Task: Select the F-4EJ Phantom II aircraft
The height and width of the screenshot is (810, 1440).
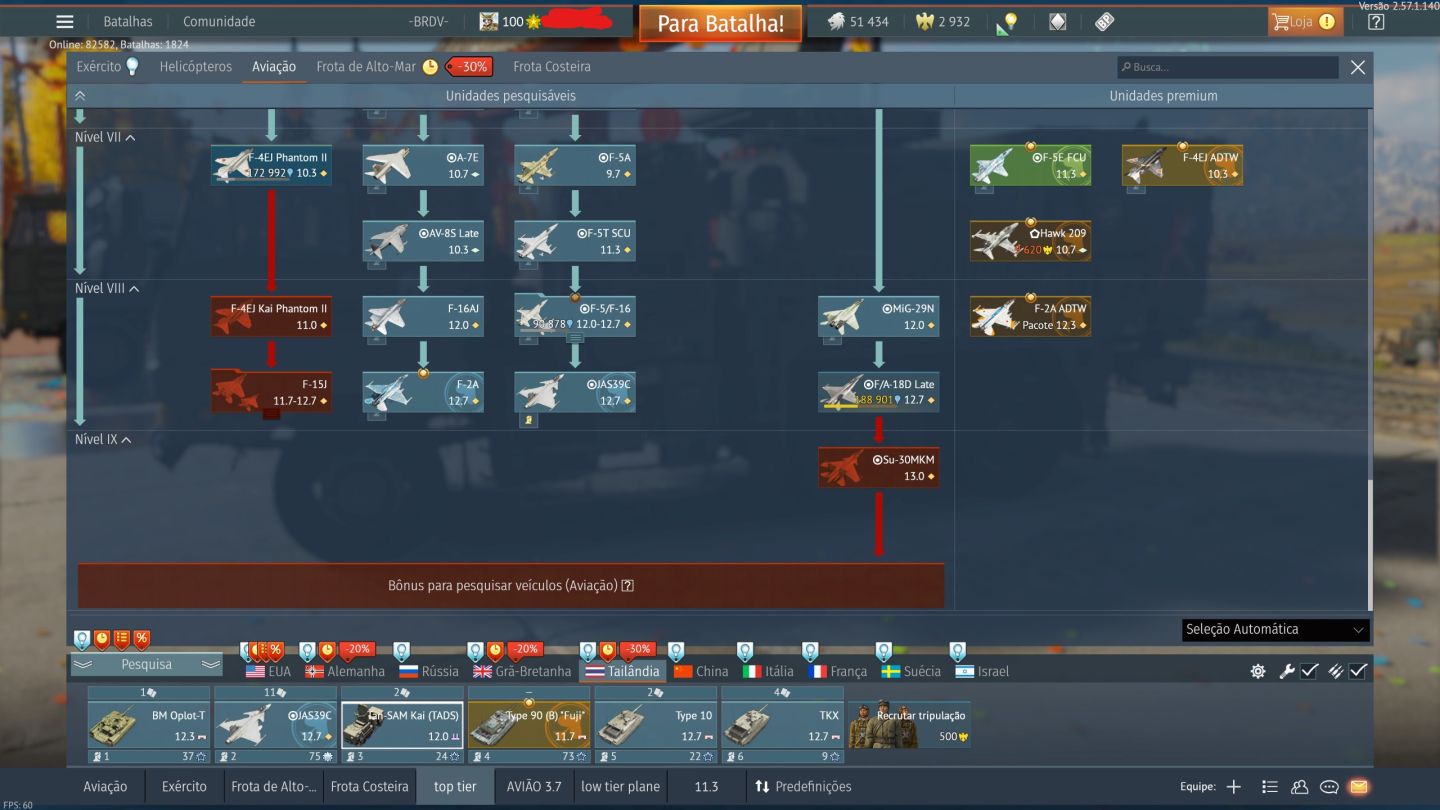Action: pyautogui.click(x=271, y=165)
